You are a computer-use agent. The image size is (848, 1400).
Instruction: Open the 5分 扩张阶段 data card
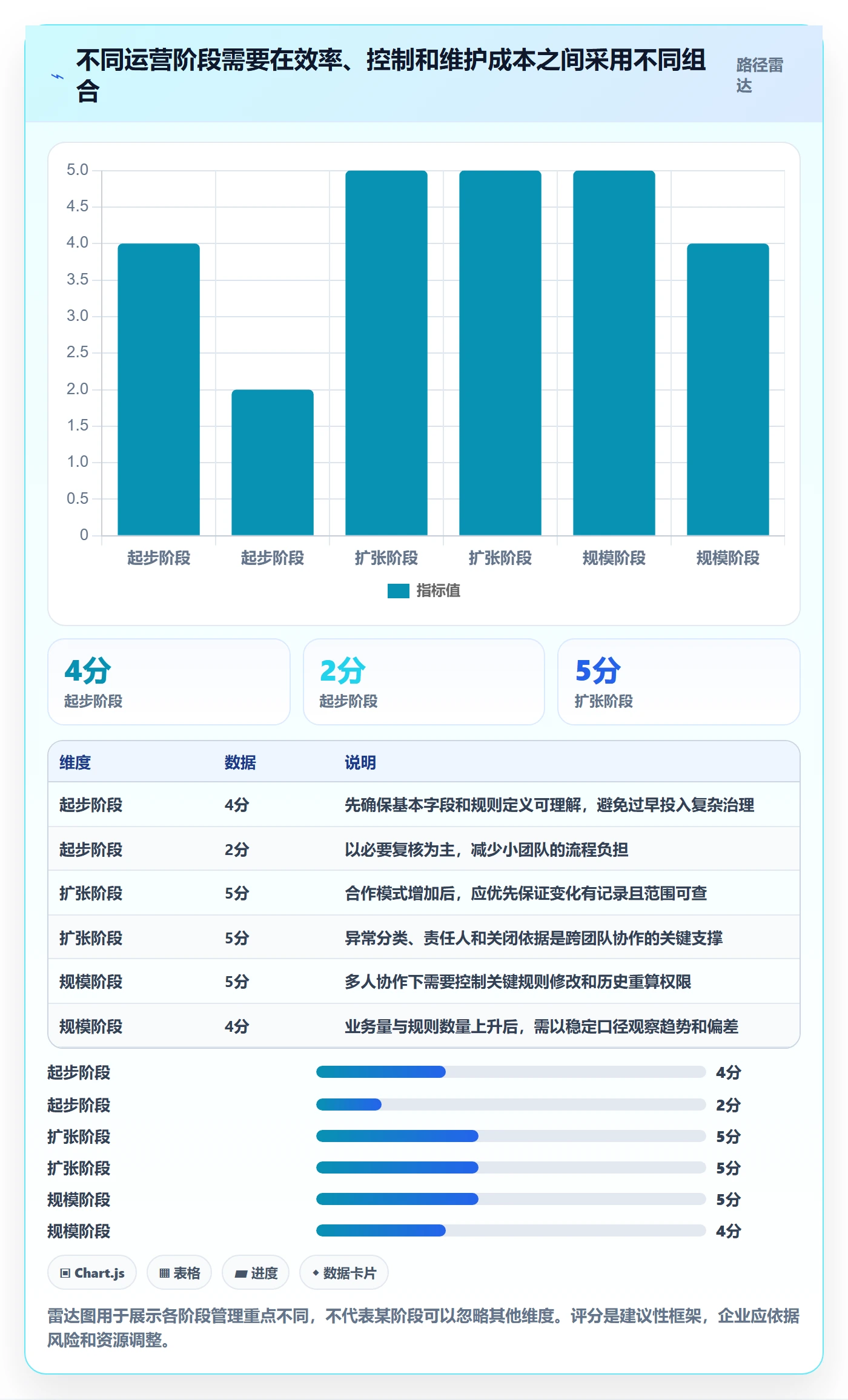[679, 682]
